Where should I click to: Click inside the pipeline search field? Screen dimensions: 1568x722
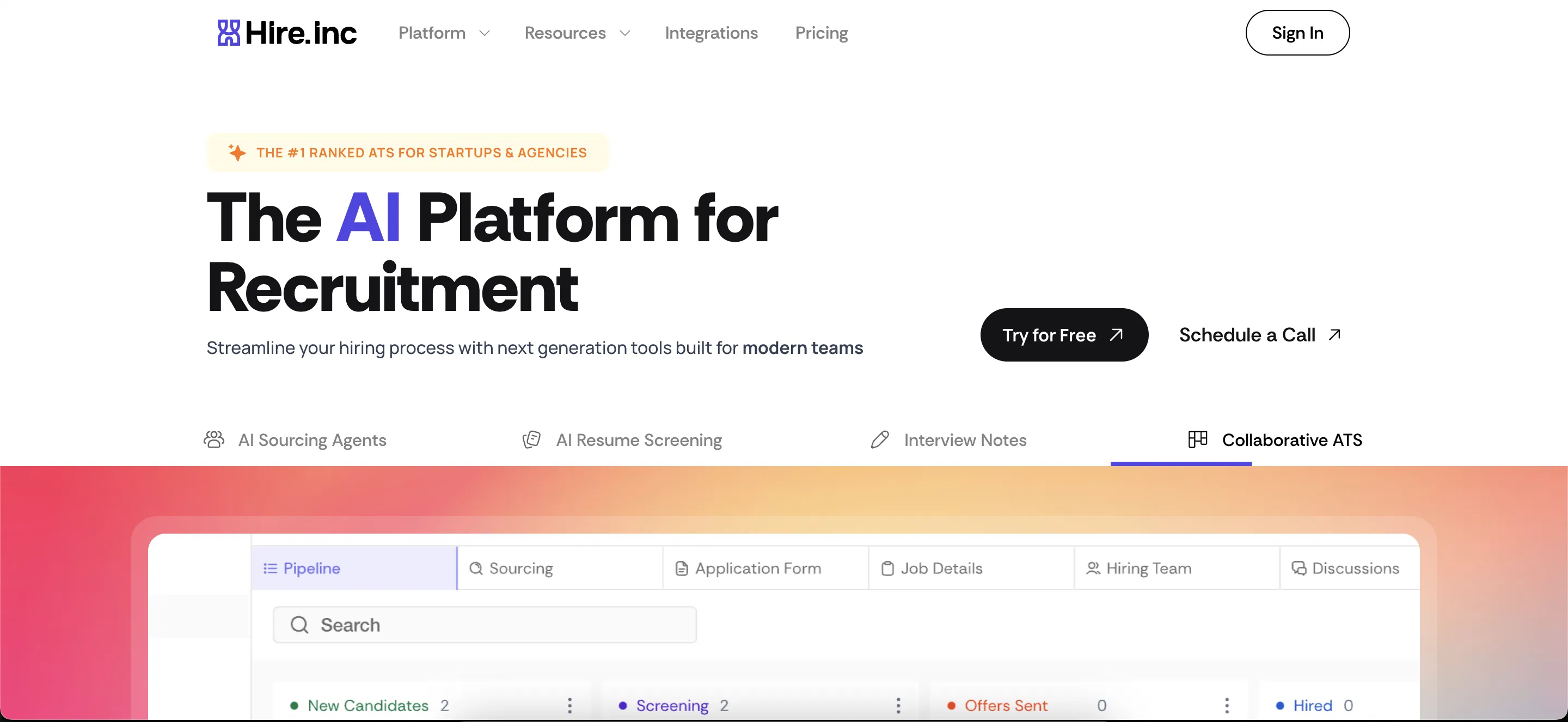point(485,625)
